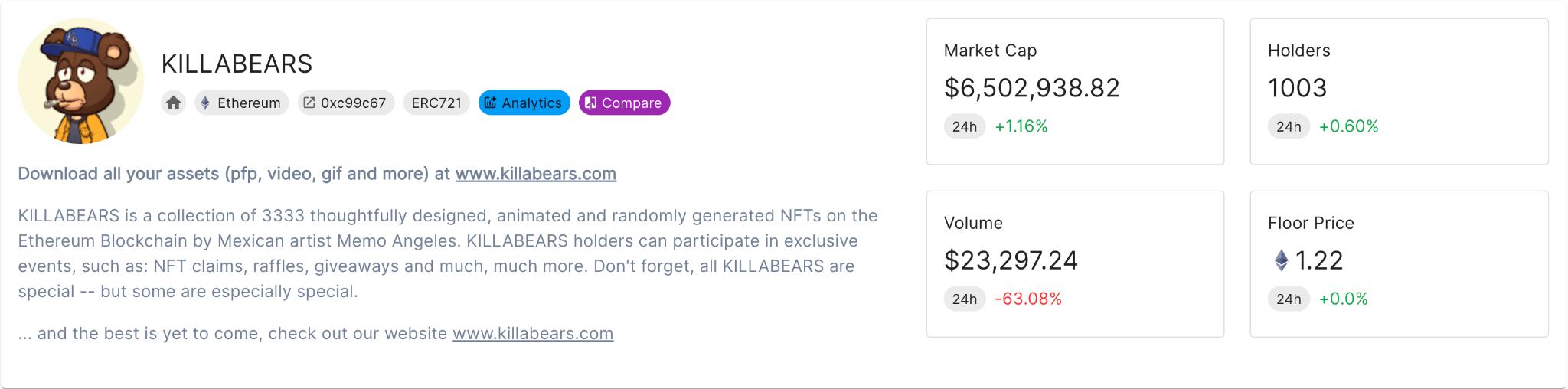
Task: Visit website link in the last description line
Action: (533, 334)
